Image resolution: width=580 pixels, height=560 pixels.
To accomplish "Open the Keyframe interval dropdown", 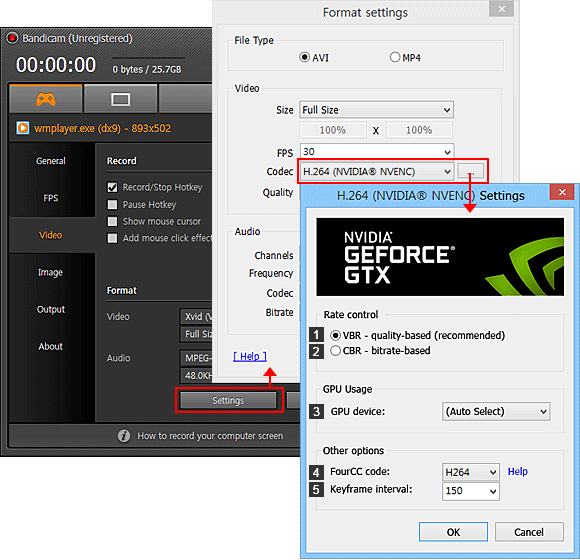I will [471, 491].
